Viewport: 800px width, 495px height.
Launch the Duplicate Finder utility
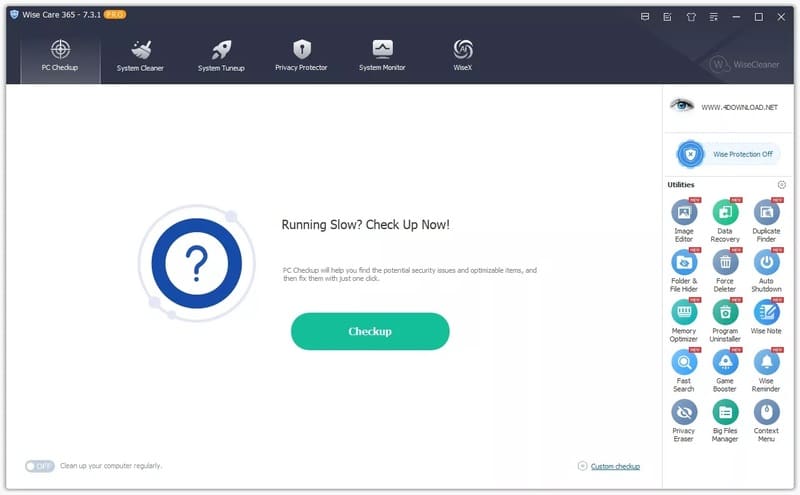(x=766, y=220)
